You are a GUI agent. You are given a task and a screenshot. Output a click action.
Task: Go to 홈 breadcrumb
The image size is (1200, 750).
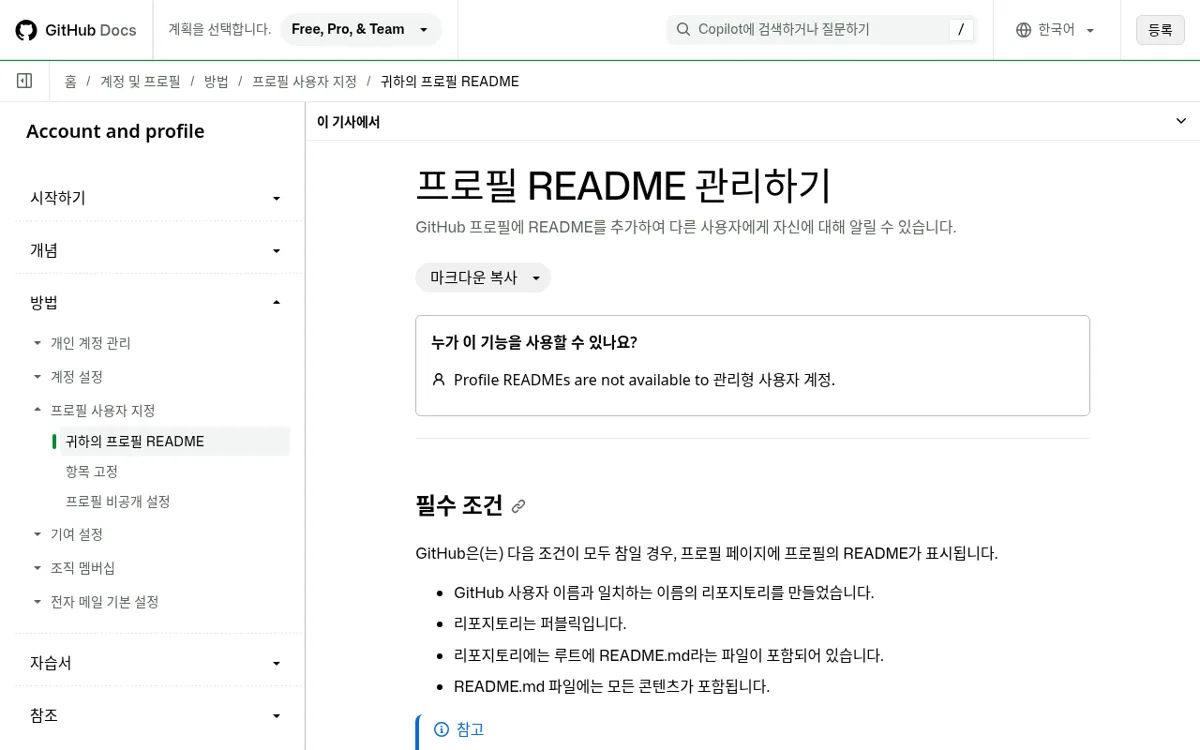[x=70, y=81]
